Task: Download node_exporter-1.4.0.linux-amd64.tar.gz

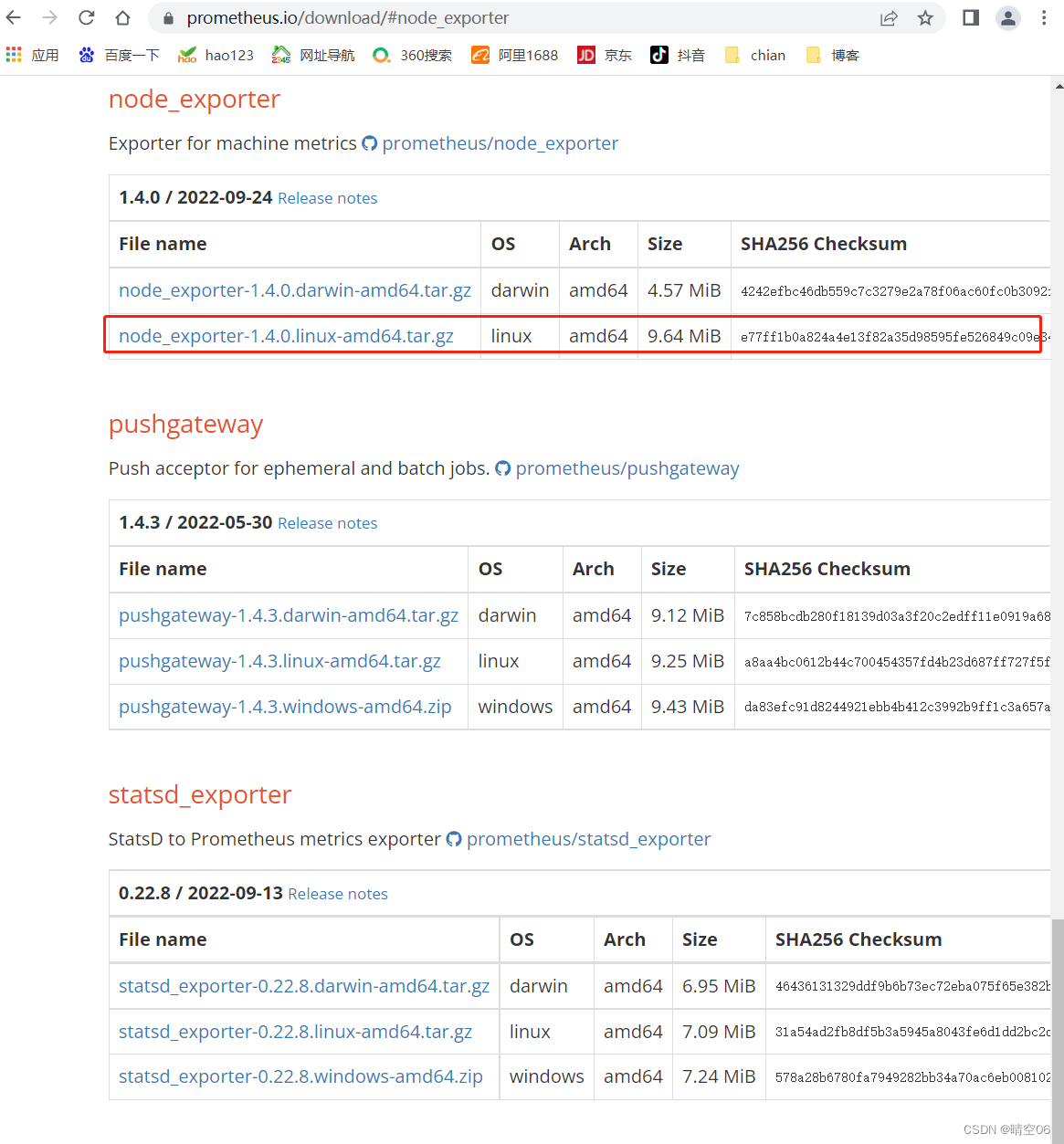Action: (x=287, y=335)
